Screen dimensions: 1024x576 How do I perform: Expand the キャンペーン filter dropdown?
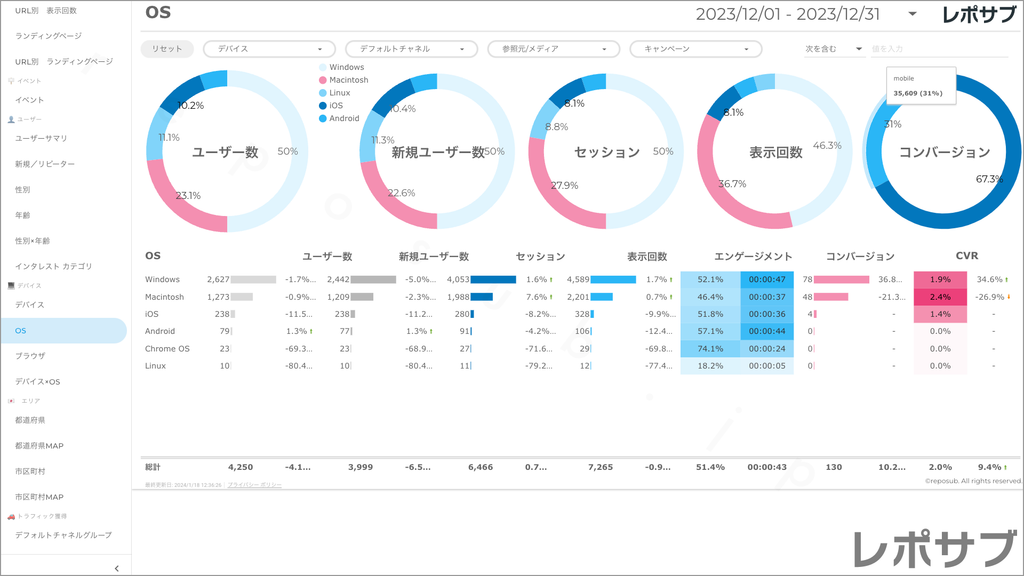[695, 49]
